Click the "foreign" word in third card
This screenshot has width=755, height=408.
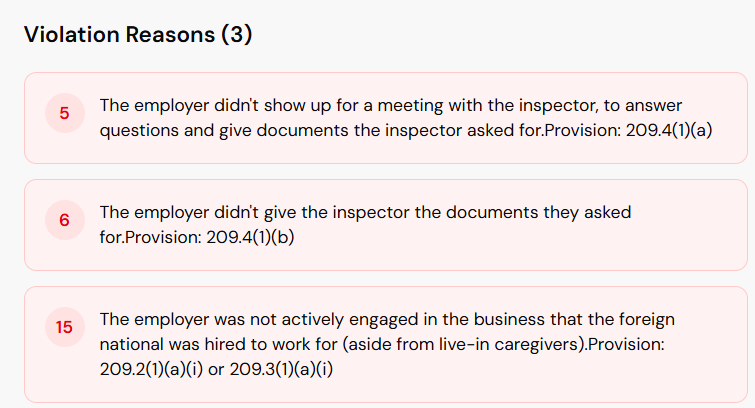pos(648,320)
